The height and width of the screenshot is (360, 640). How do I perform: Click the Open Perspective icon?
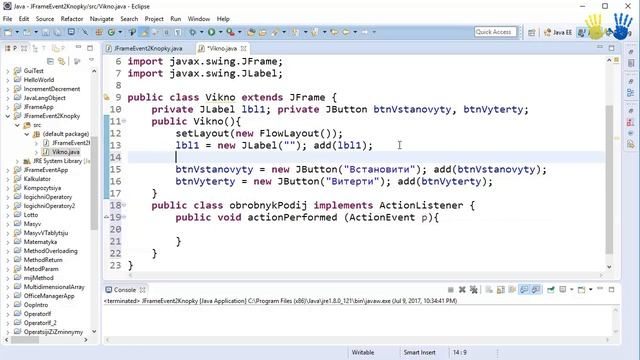(531, 32)
